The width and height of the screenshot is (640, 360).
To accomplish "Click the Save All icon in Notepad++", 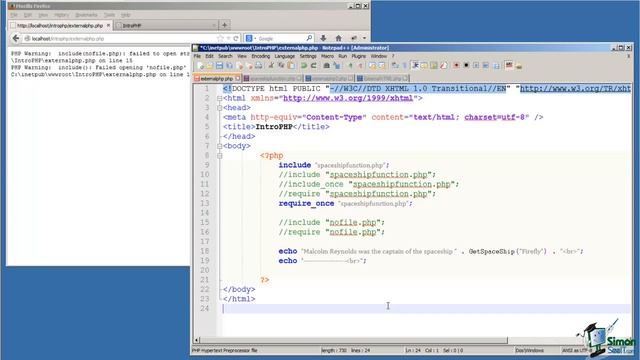I will pos(229,66).
